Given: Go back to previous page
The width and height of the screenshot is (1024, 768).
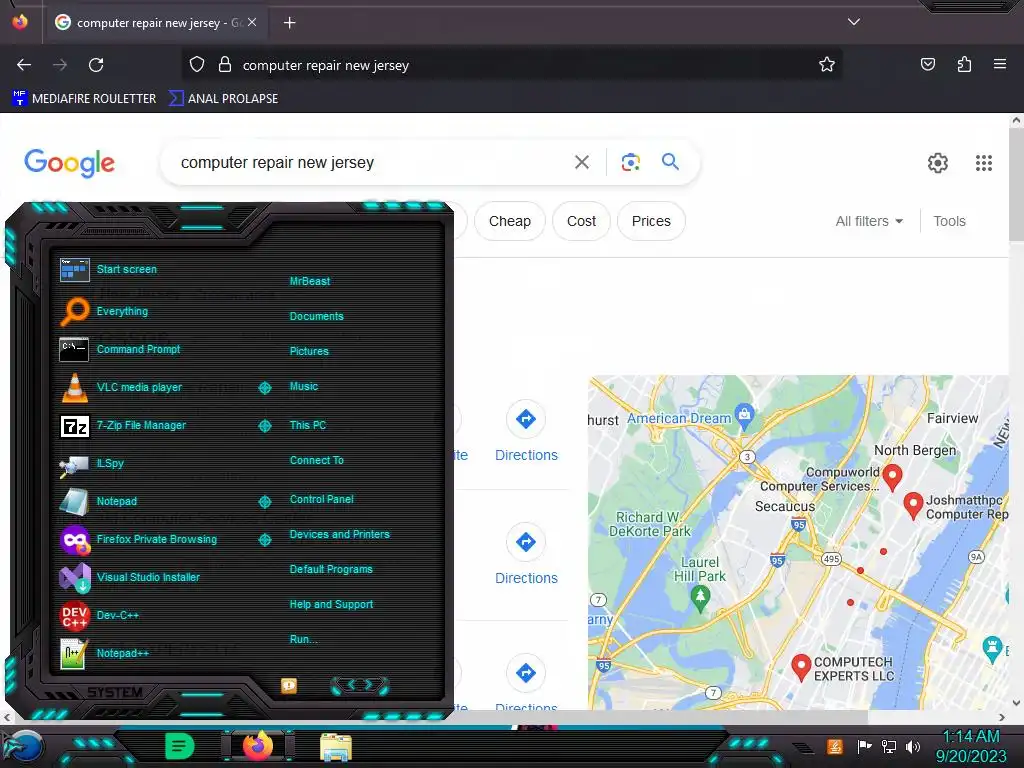Looking at the screenshot, I should point(24,65).
